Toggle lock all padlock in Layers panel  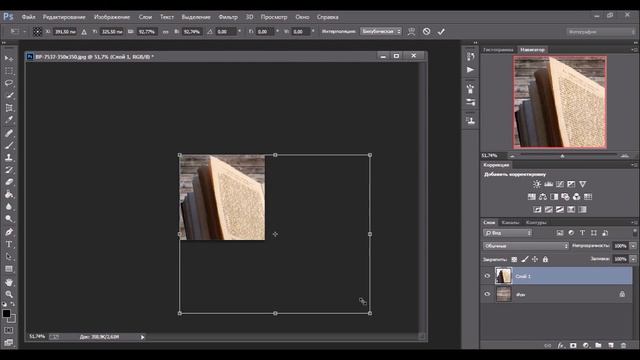[x=545, y=259]
